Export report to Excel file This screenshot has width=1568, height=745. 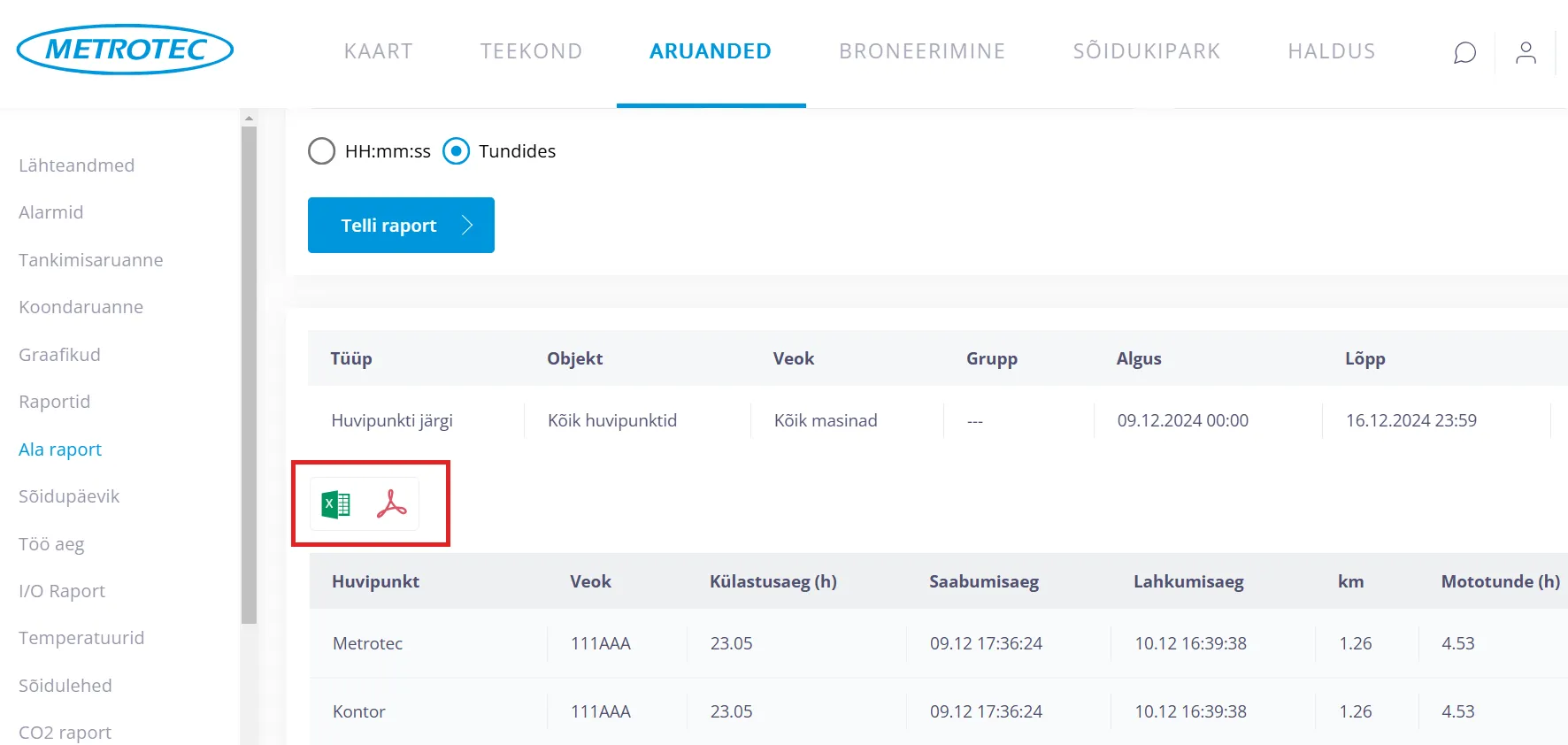[x=335, y=504]
